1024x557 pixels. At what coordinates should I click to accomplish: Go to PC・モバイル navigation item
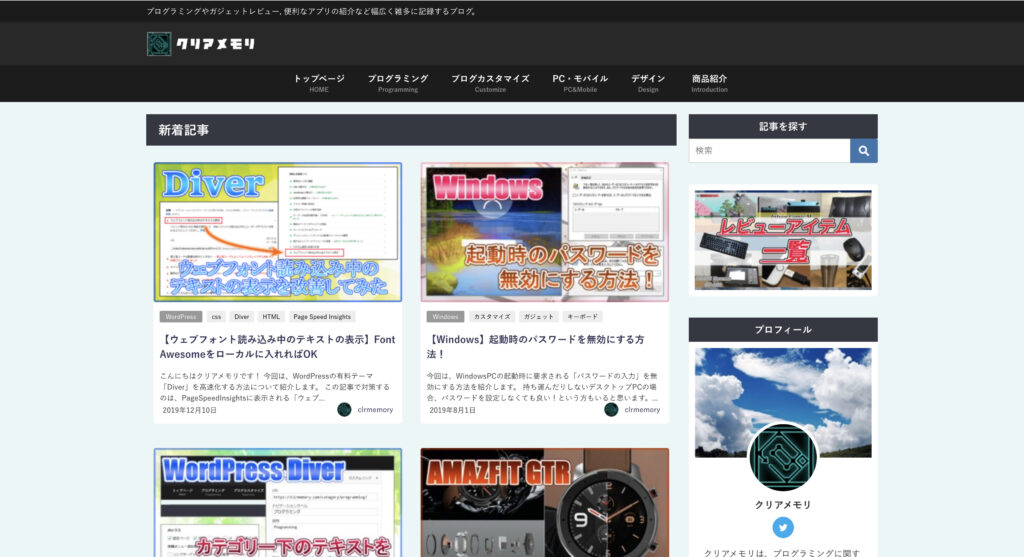click(580, 83)
